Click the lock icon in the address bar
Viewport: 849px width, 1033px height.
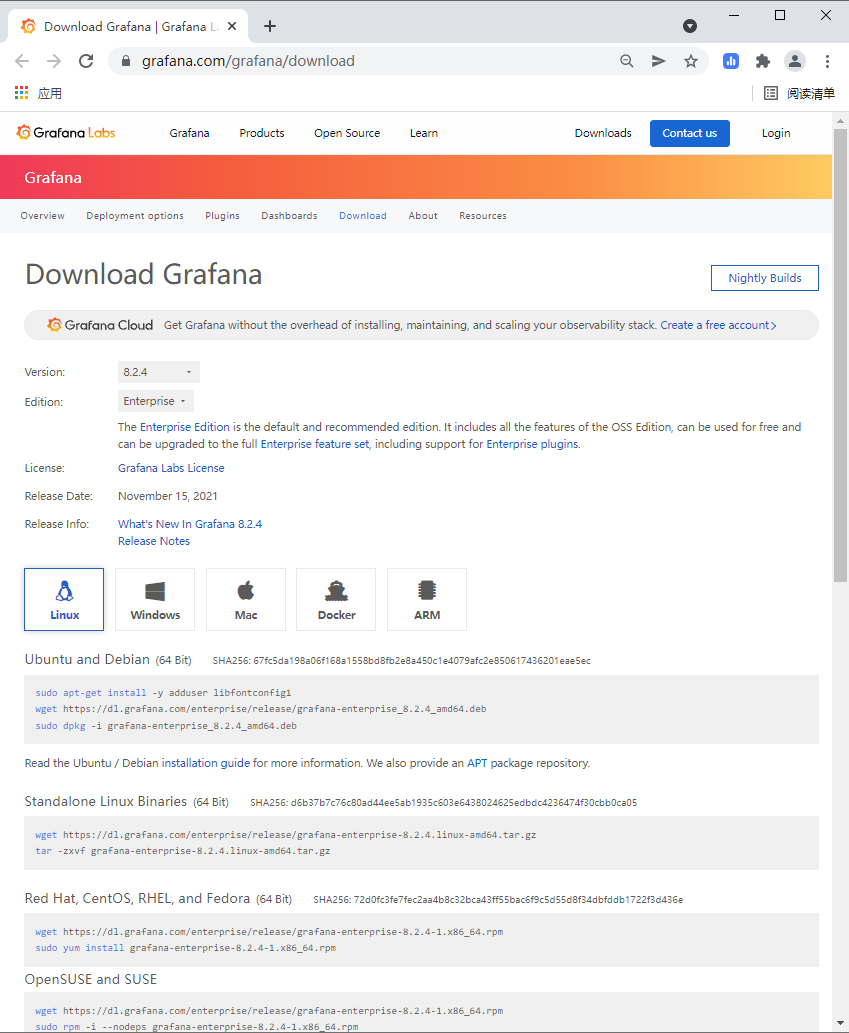click(125, 61)
